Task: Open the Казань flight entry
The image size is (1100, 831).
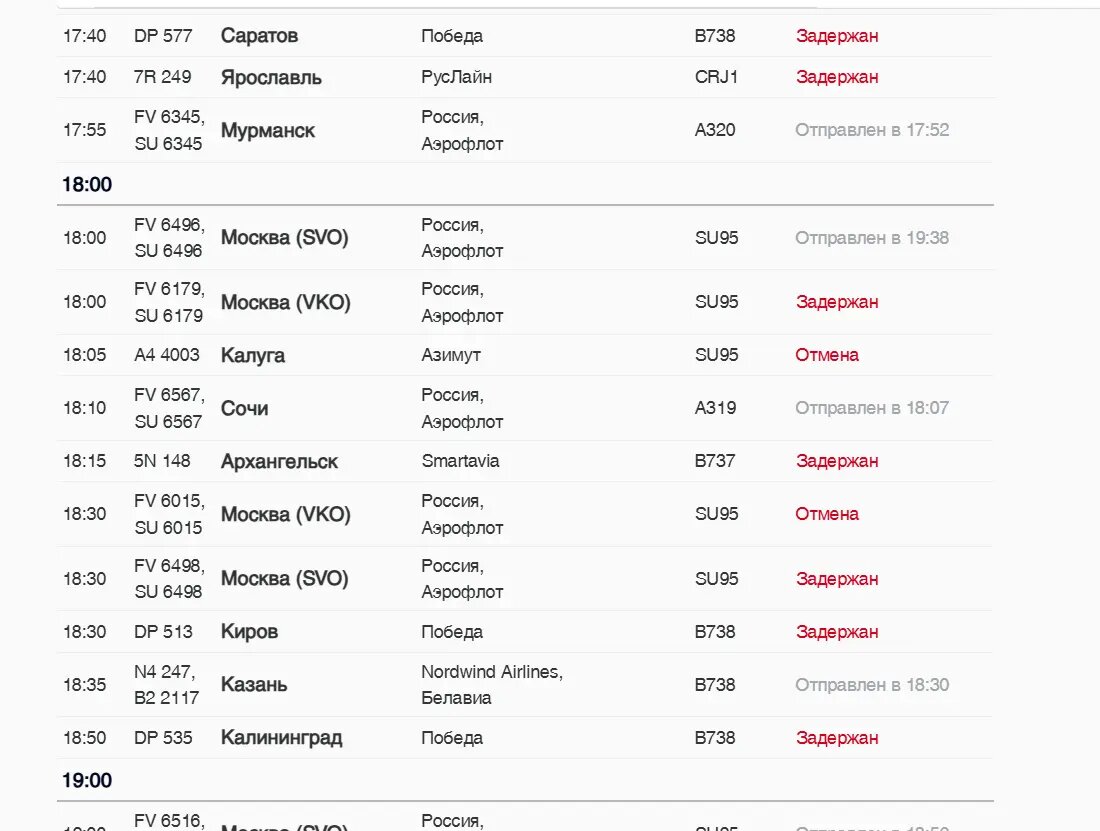Action: 254,685
